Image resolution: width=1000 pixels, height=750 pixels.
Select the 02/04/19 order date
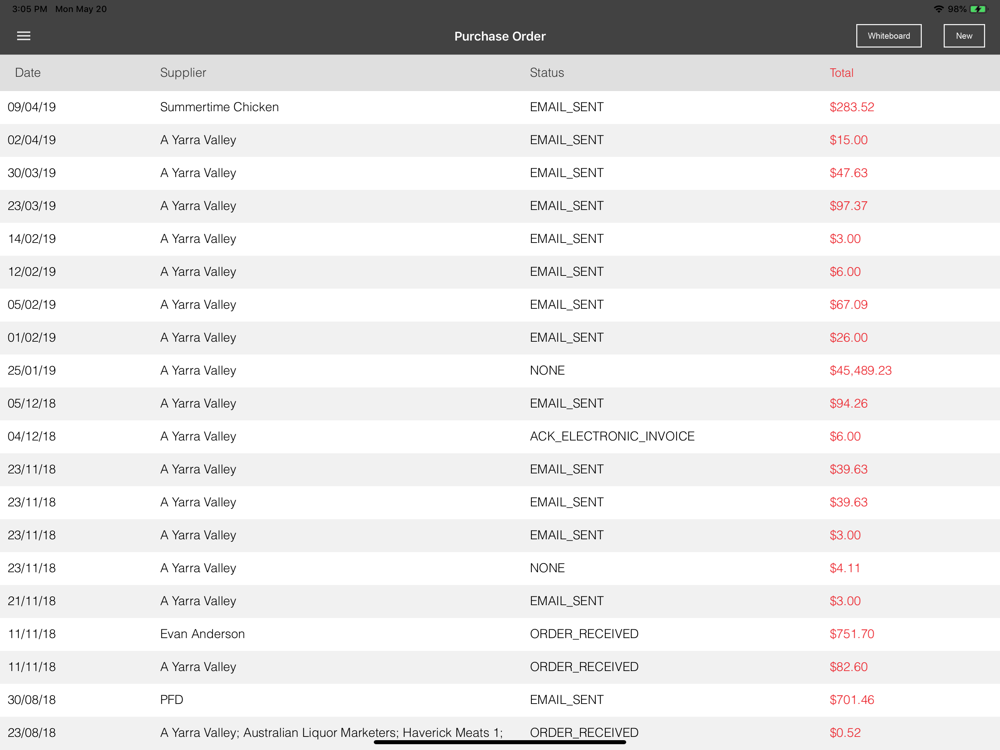coord(31,140)
